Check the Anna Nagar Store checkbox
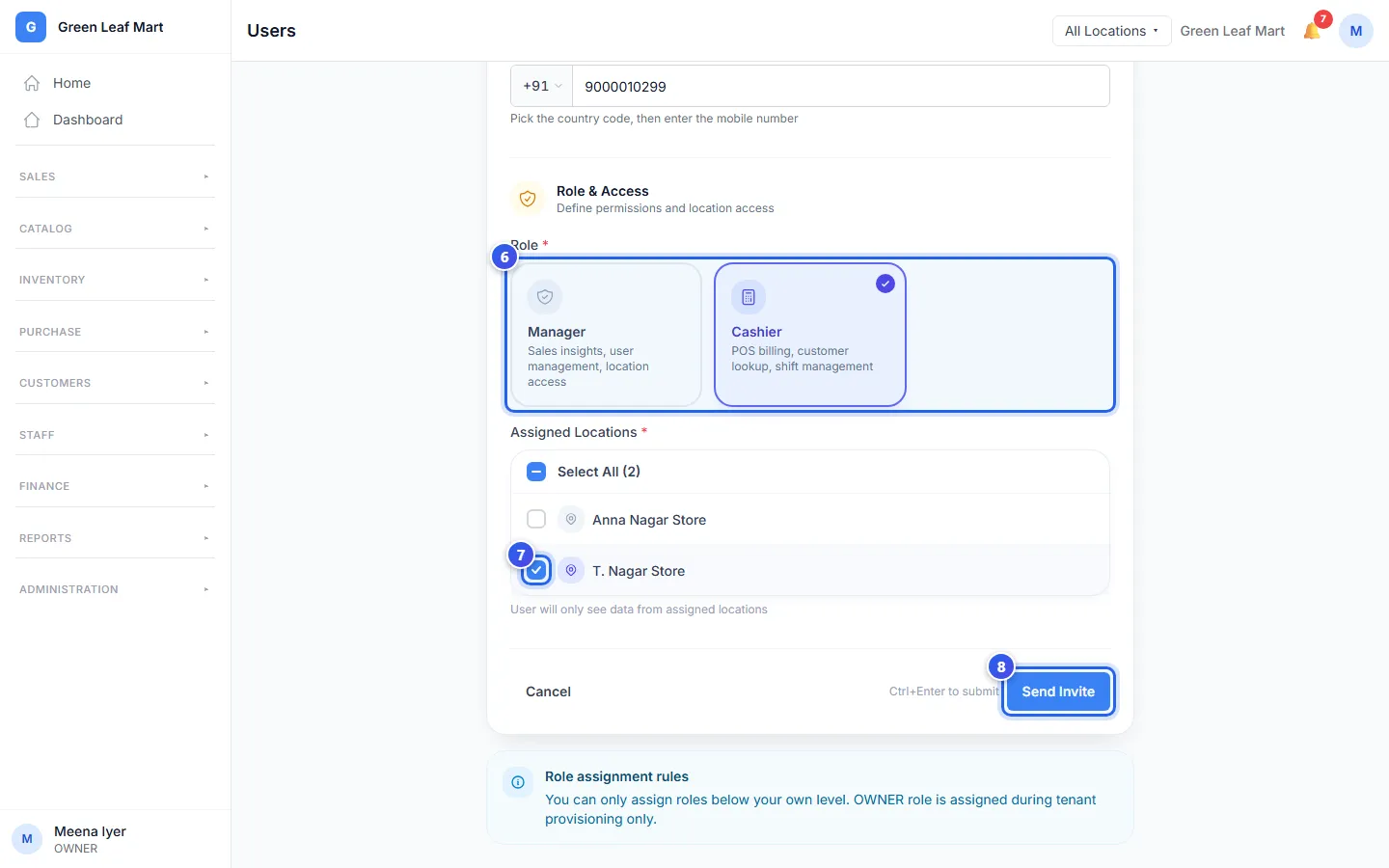The width and height of the screenshot is (1389, 868). tap(536, 520)
